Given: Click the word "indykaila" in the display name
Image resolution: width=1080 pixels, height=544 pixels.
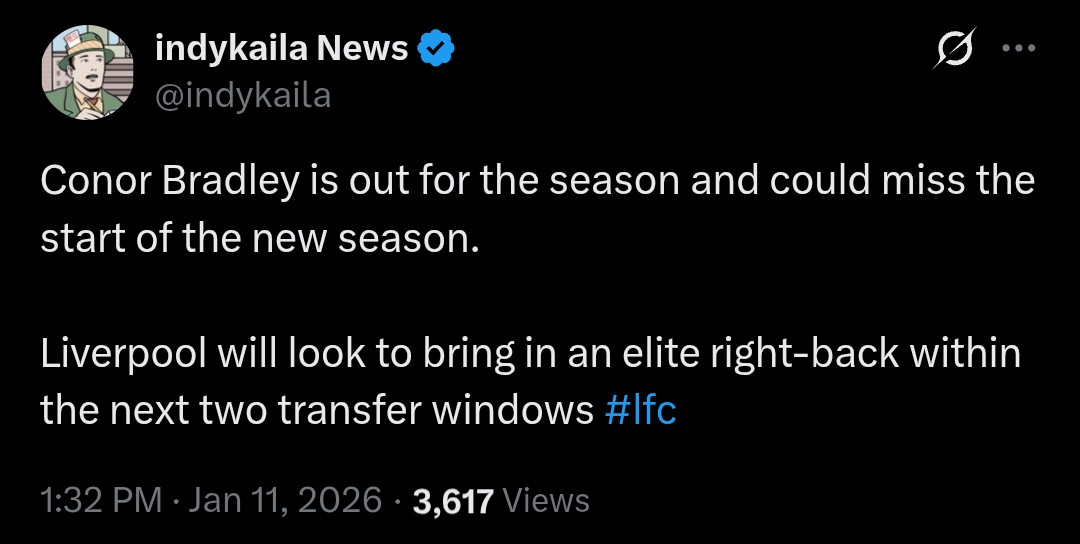Looking at the screenshot, I should [228, 48].
